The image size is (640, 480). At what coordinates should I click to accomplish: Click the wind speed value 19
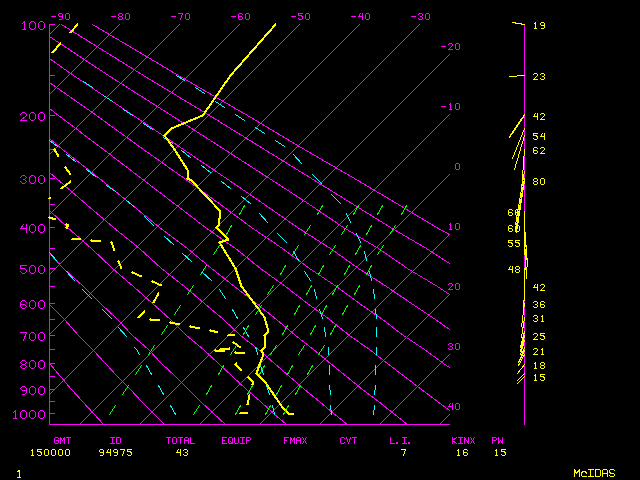538,25
